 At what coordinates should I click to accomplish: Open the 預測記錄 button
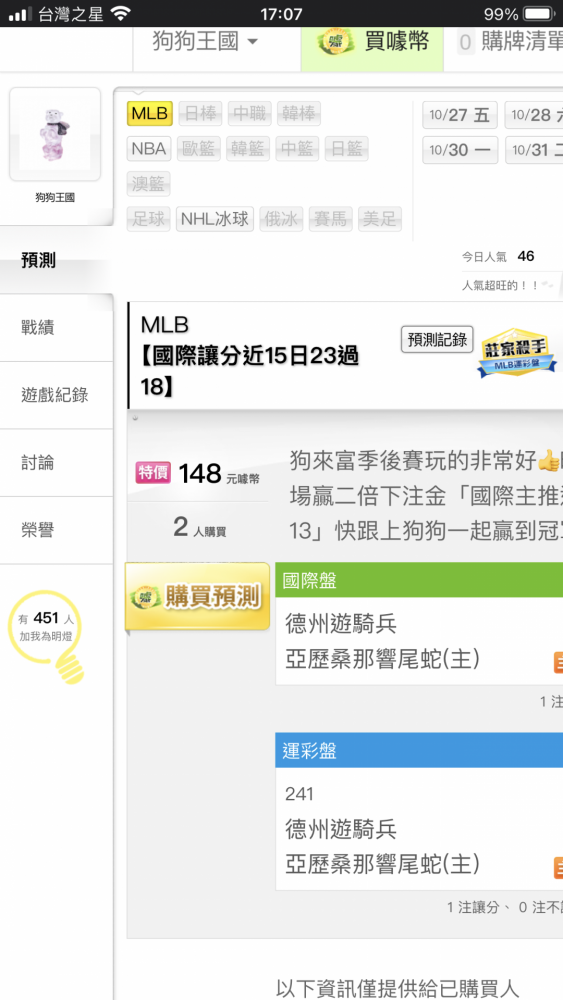point(437,339)
